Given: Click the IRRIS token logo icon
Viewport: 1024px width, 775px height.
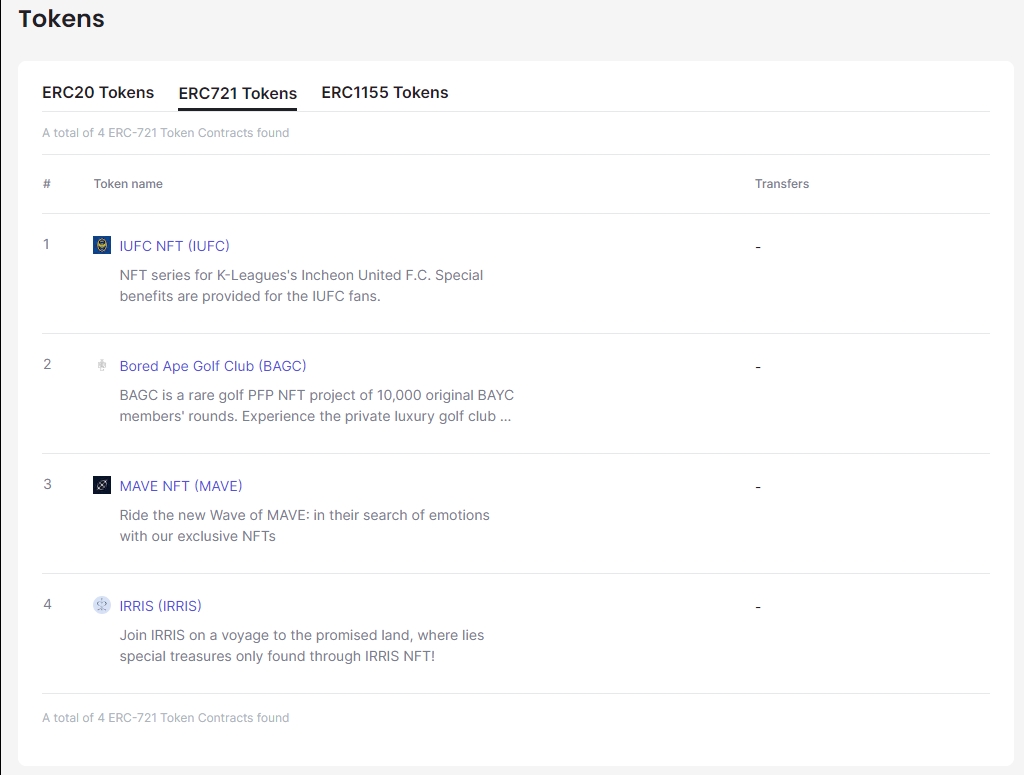Looking at the screenshot, I should (x=101, y=605).
